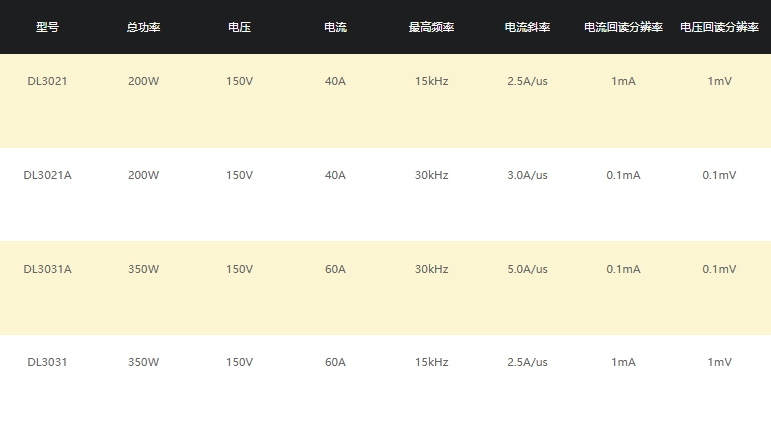The image size is (771, 428).
Task: Open the DL3031A model entry
Action: click(47, 269)
